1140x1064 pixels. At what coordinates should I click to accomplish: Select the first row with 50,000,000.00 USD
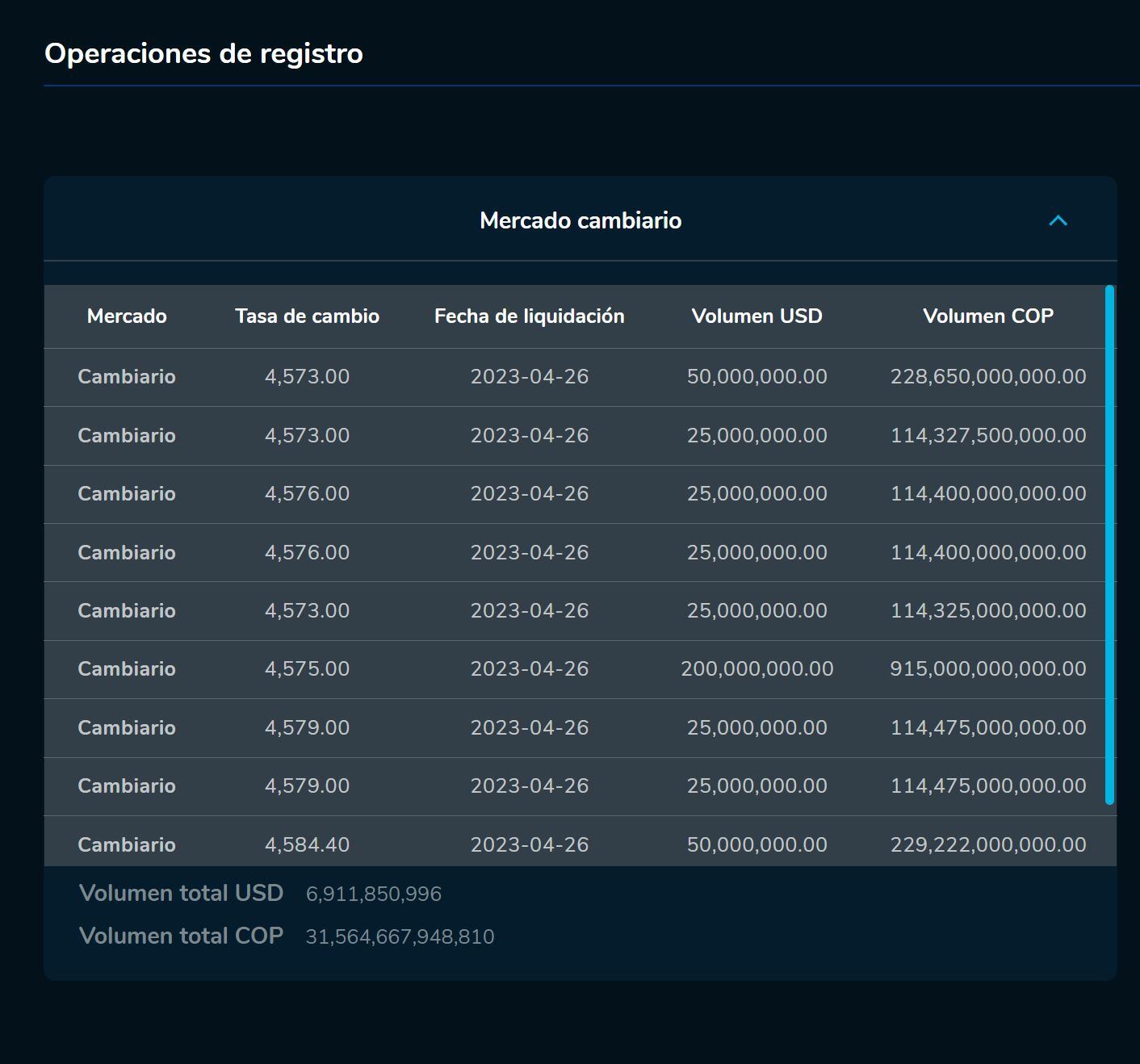click(565, 376)
